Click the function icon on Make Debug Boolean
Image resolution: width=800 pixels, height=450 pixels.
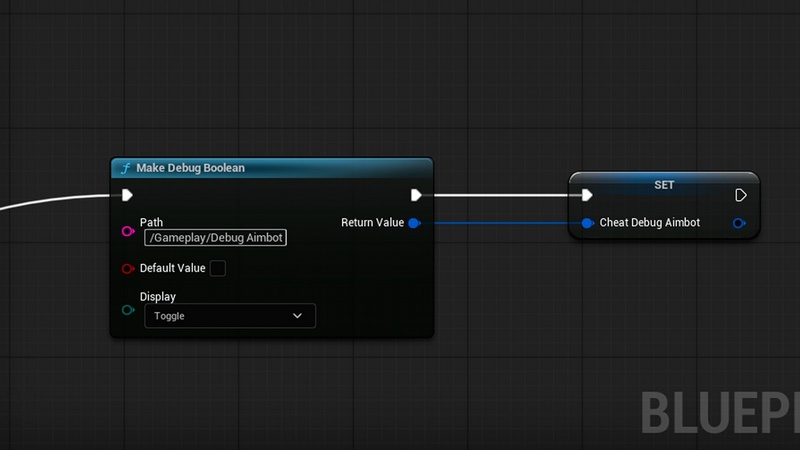coord(125,168)
